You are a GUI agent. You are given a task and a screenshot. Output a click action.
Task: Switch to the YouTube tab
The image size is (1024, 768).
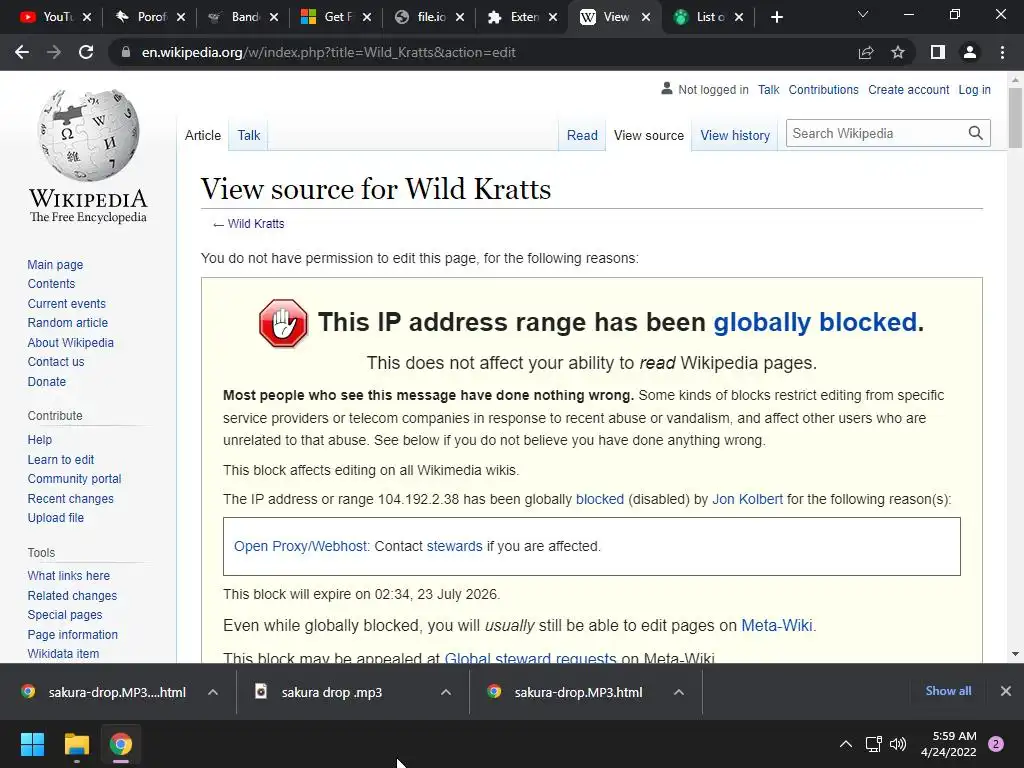coord(47,17)
